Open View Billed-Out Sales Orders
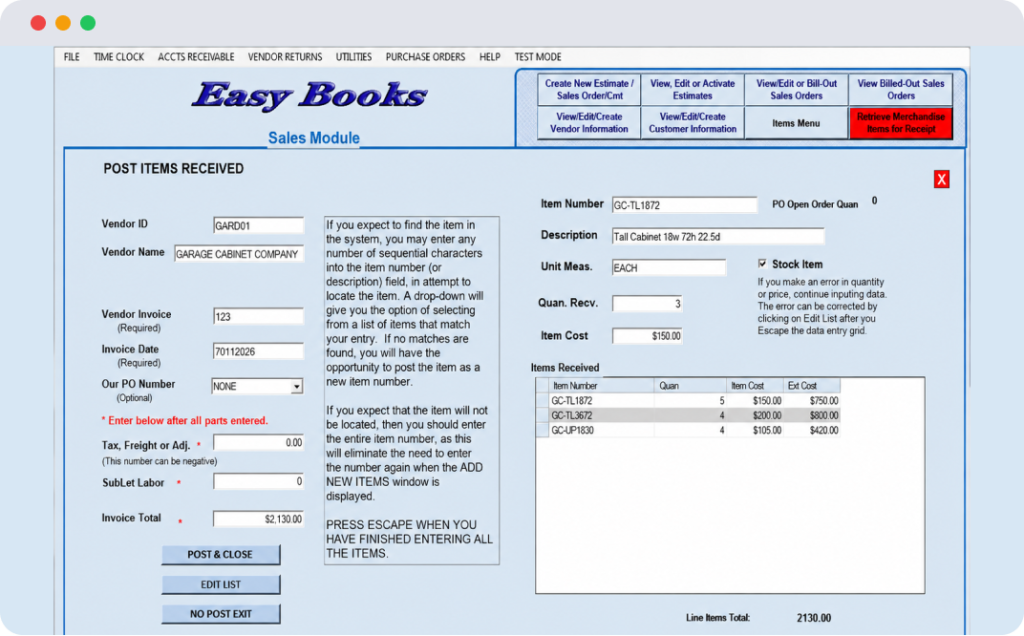 [x=901, y=89]
